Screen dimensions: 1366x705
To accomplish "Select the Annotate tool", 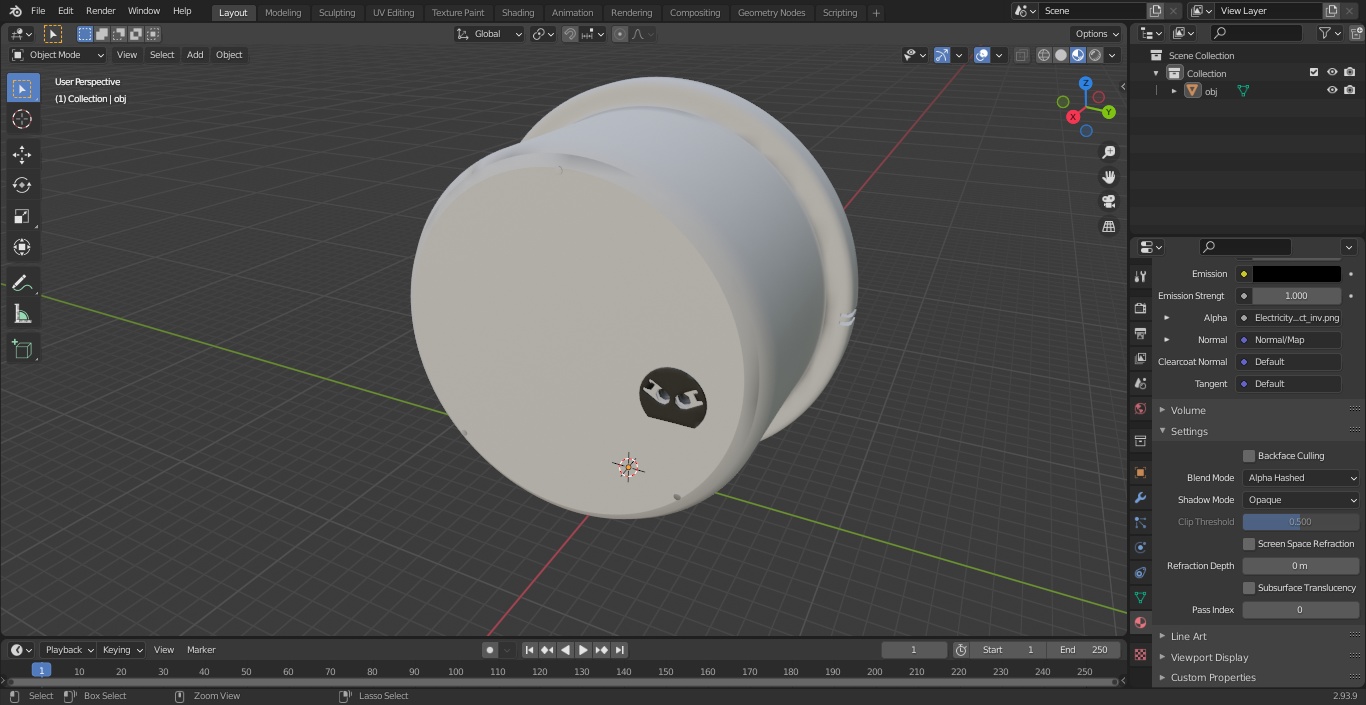I will pyautogui.click(x=22, y=284).
